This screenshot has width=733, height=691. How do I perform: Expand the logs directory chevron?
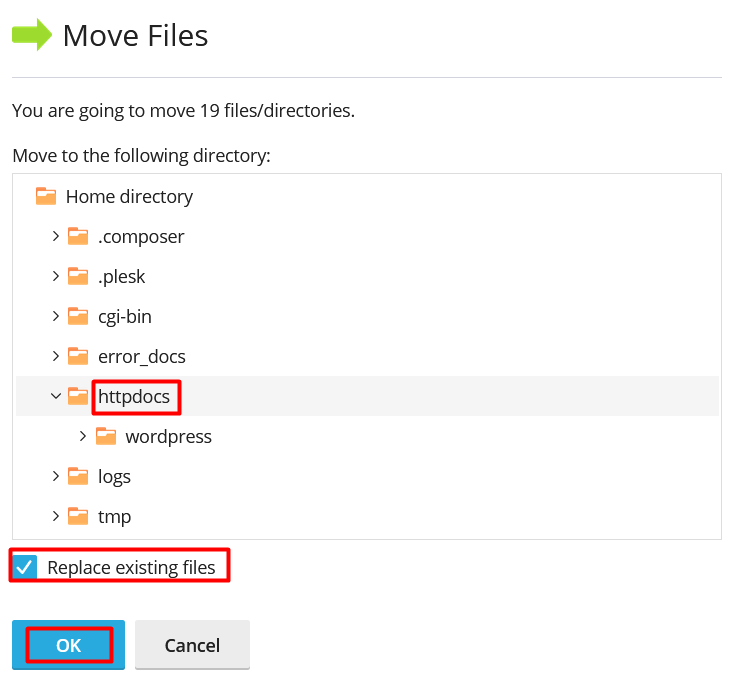point(56,477)
